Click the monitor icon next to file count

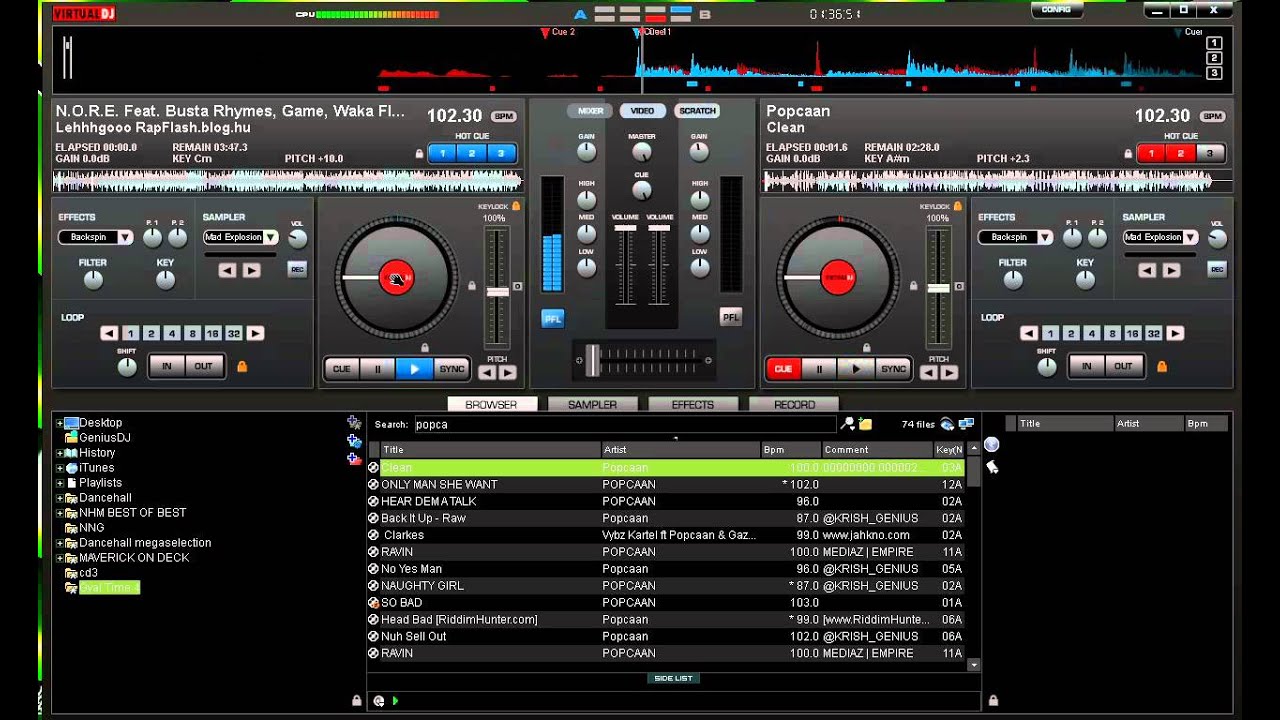966,424
